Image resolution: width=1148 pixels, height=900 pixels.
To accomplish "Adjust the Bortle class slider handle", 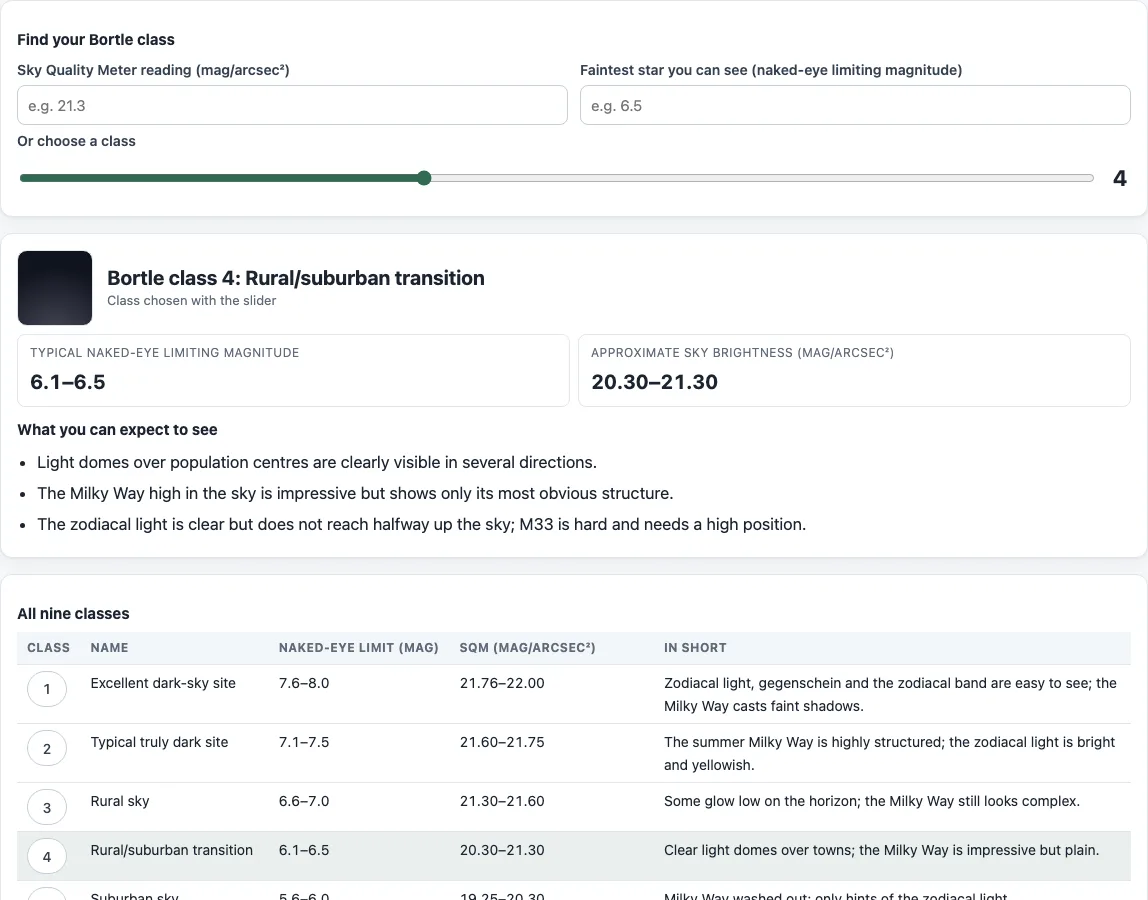I will 424,178.
